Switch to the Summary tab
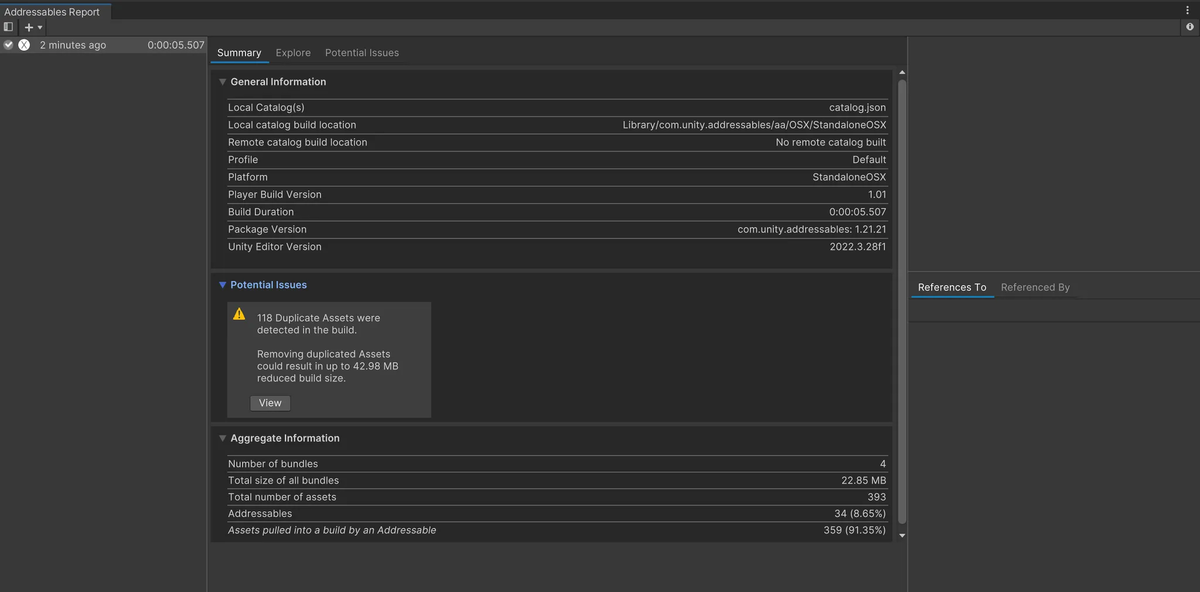 pos(239,52)
